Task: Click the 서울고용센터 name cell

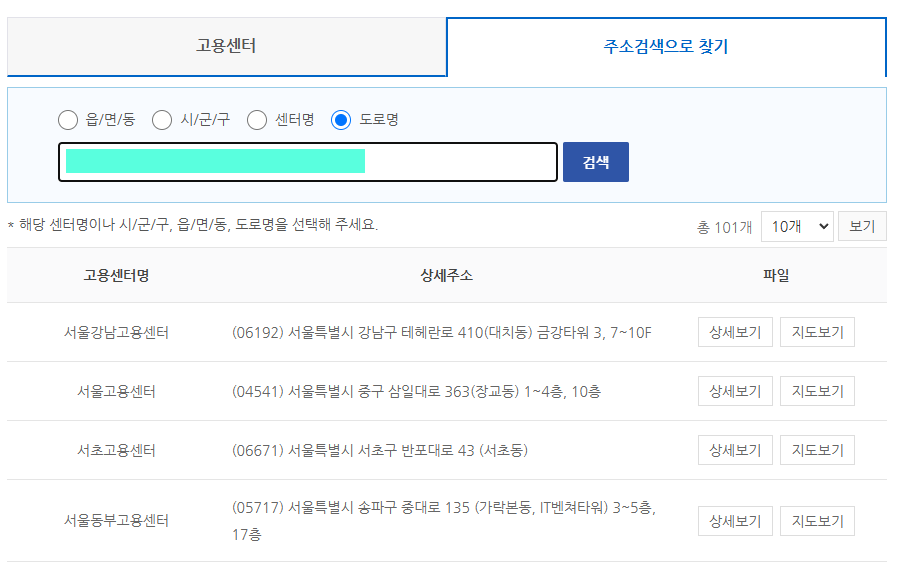Action: click(x=117, y=392)
